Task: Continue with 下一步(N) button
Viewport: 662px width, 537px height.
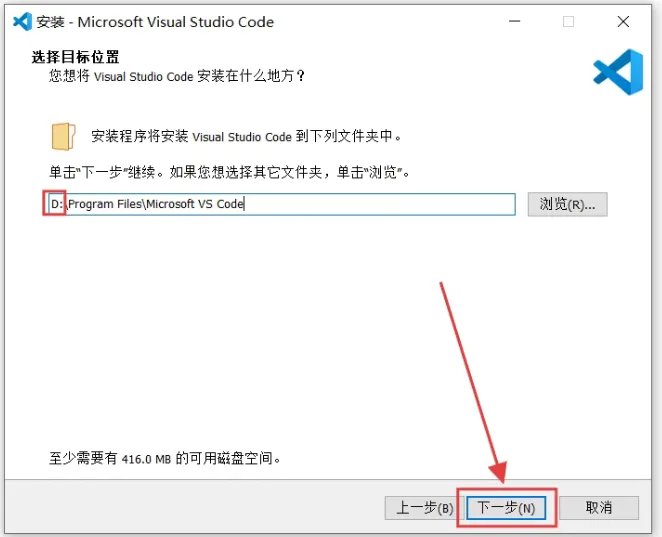Action: pos(506,508)
